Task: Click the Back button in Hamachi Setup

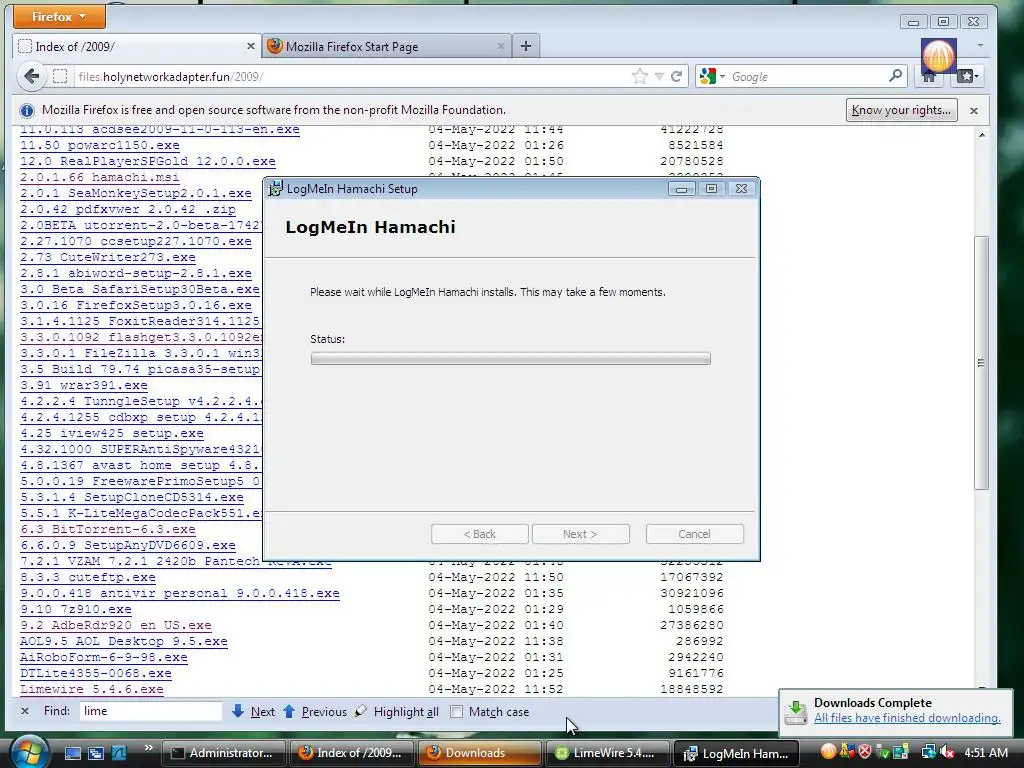Action: pyautogui.click(x=479, y=534)
